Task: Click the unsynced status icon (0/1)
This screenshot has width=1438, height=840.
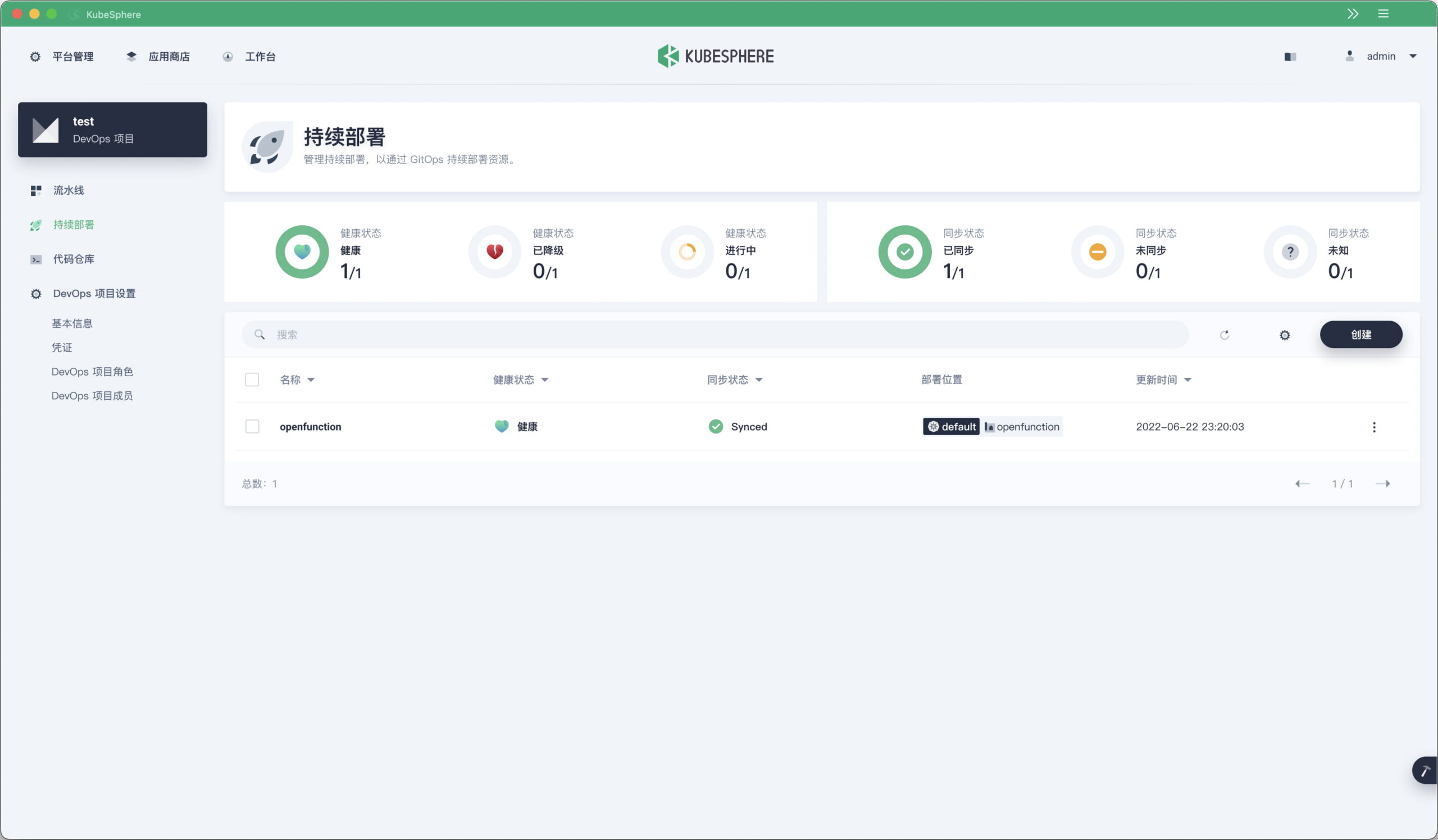Action: (x=1096, y=252)
